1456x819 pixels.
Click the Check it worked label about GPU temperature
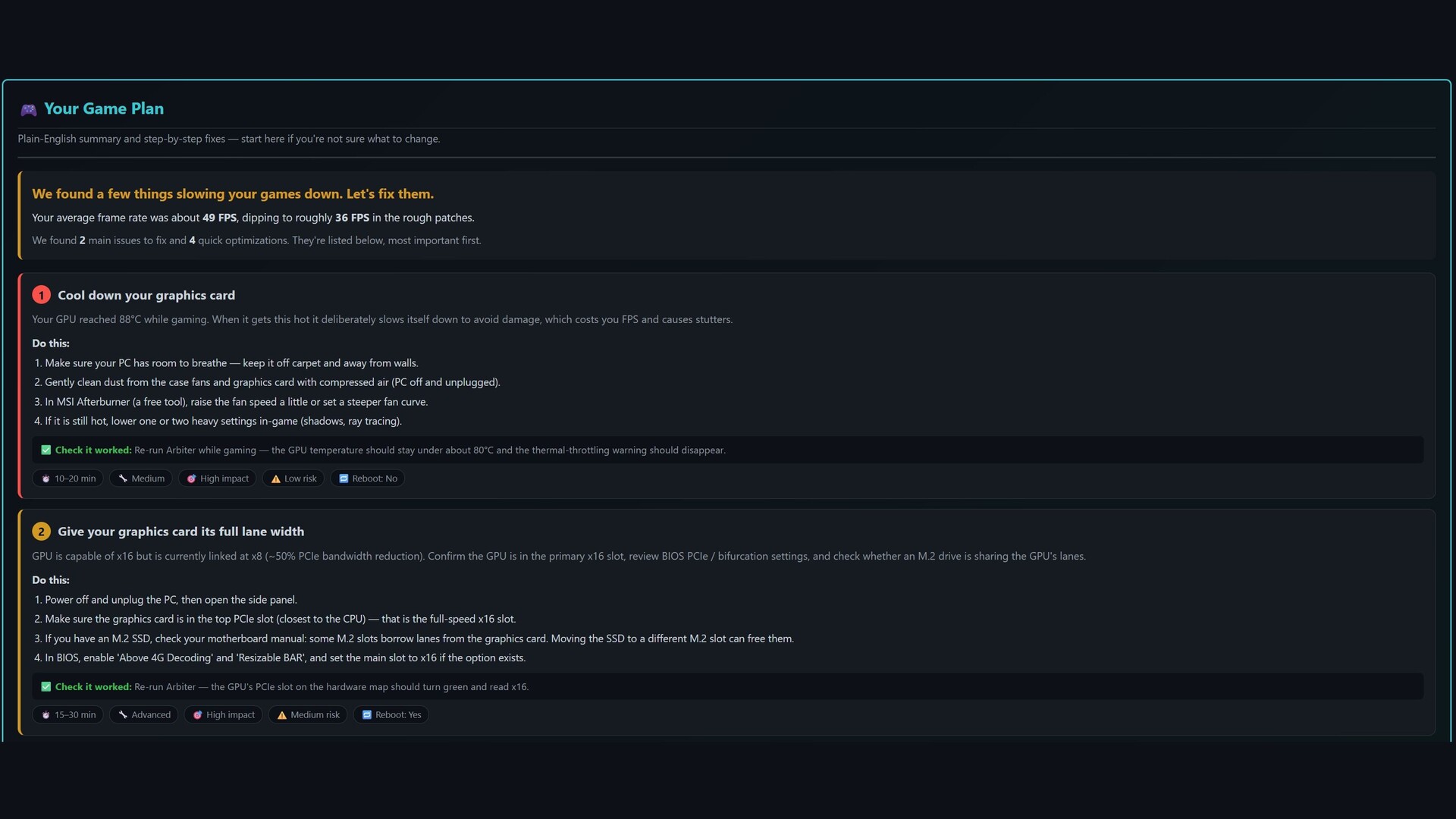pos(93,450)
